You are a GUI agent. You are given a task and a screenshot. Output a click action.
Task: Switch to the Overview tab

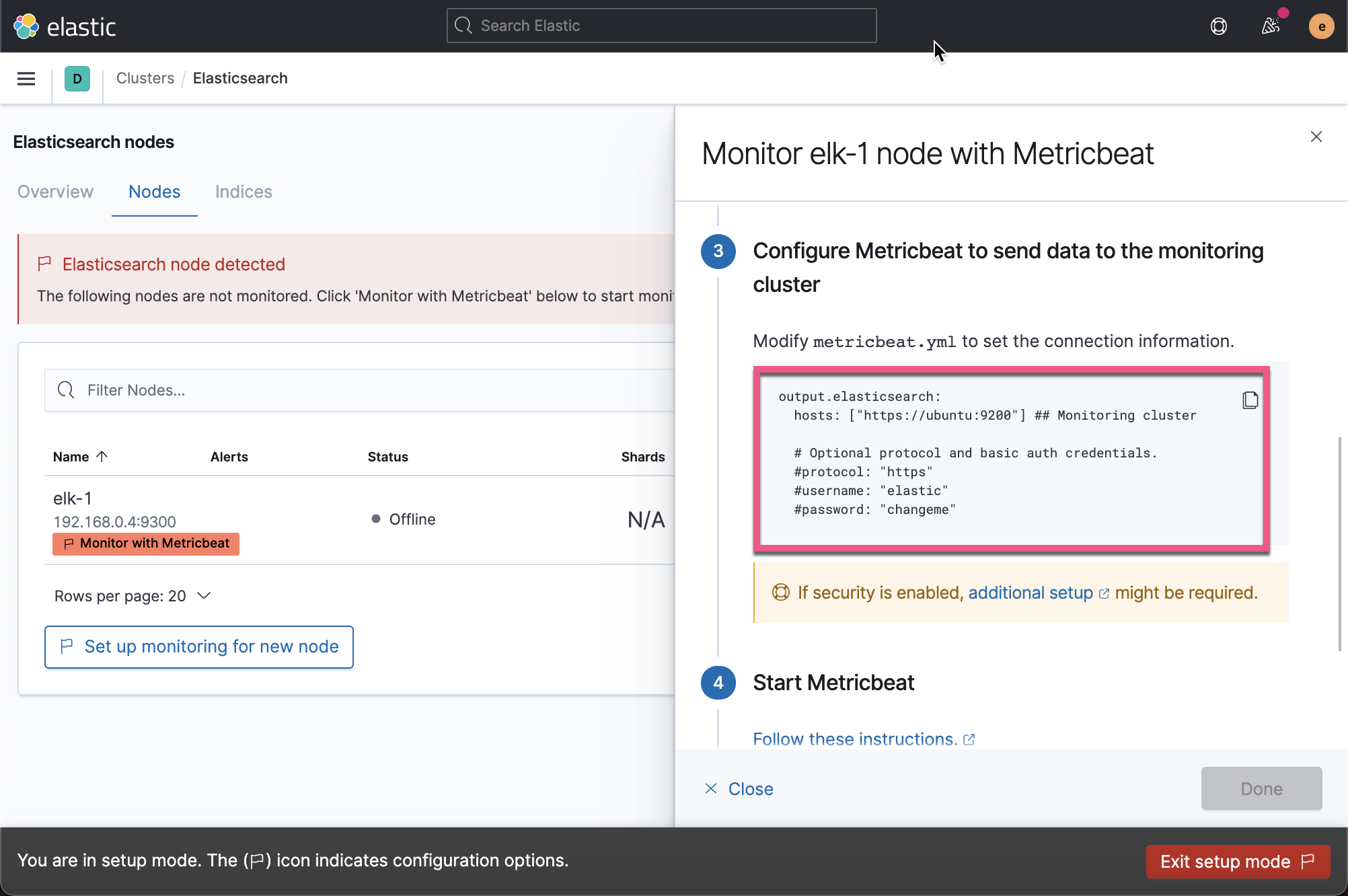(54, 192)
